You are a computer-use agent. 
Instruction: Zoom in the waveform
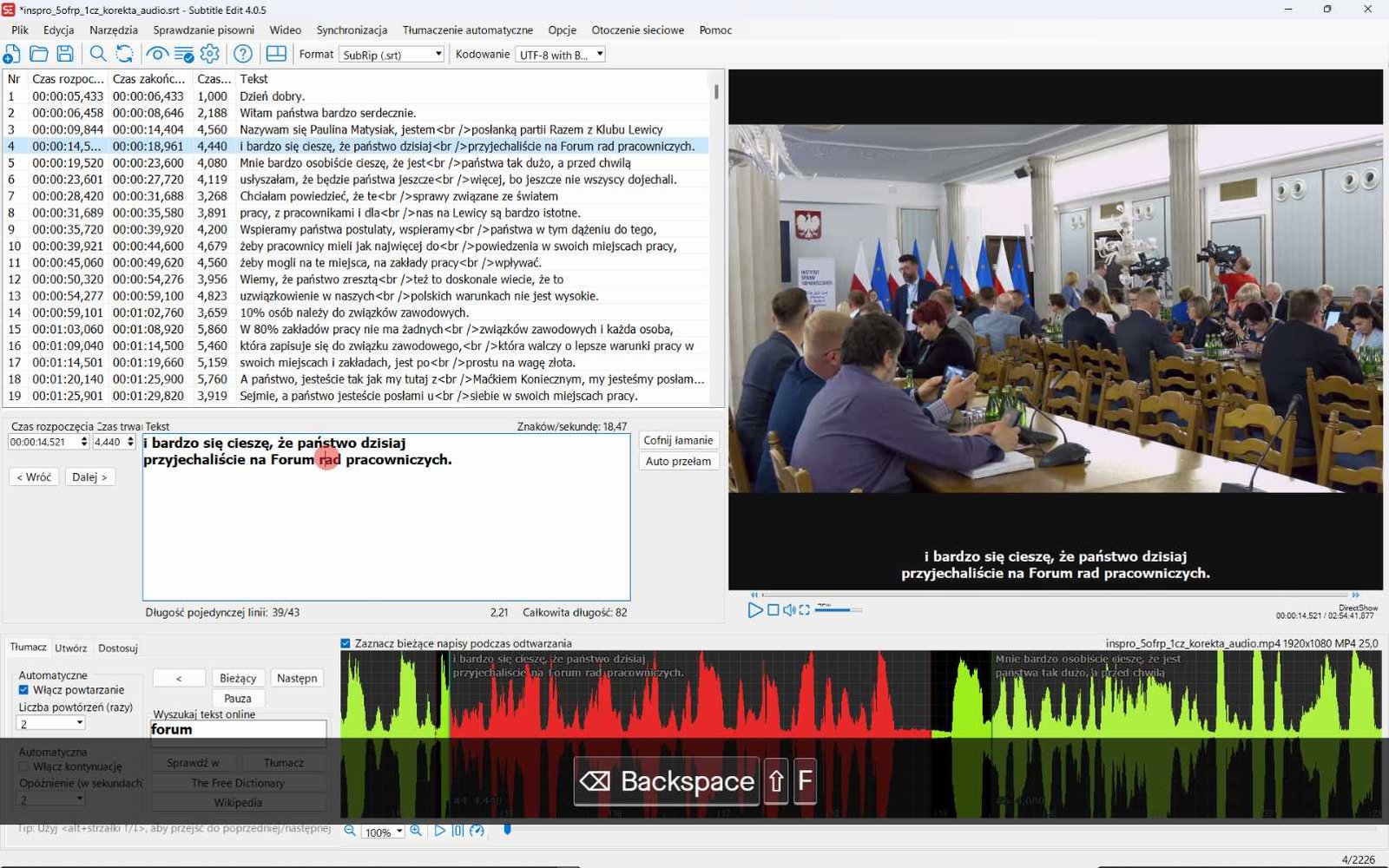click(x=416, y=831)
